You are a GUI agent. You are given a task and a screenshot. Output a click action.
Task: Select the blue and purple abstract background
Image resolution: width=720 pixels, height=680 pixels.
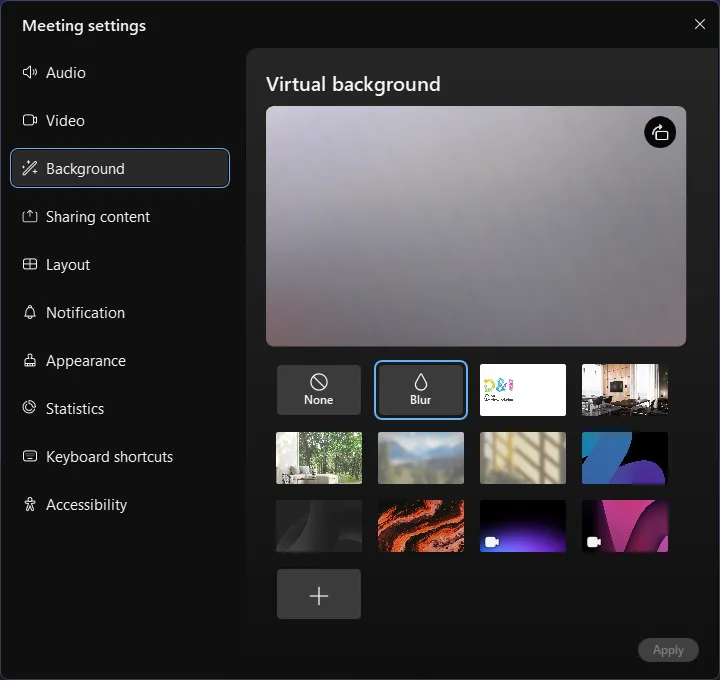click(625, 458)
